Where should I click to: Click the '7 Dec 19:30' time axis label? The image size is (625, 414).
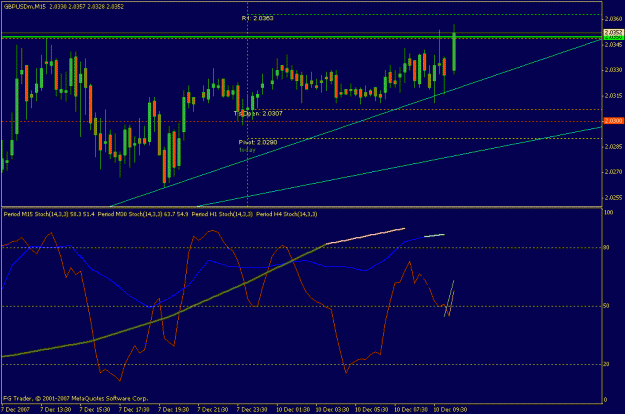point(173,410)
